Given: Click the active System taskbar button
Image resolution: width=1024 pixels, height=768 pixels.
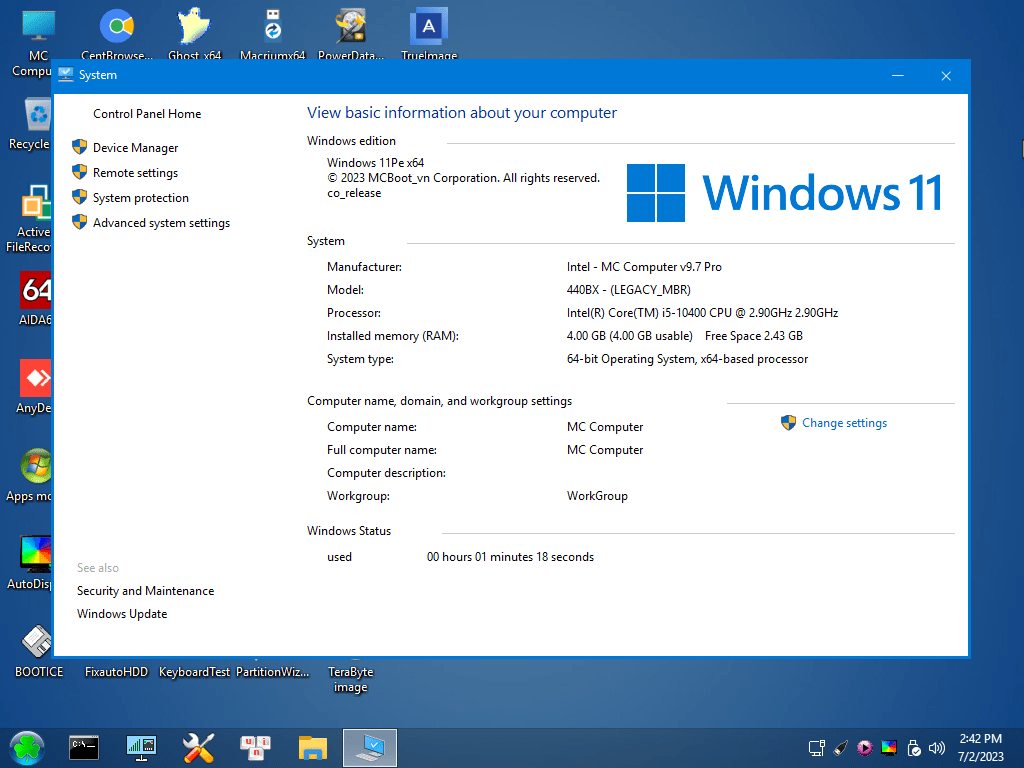Looking at the screenshot, I should (x=370, y=748).
